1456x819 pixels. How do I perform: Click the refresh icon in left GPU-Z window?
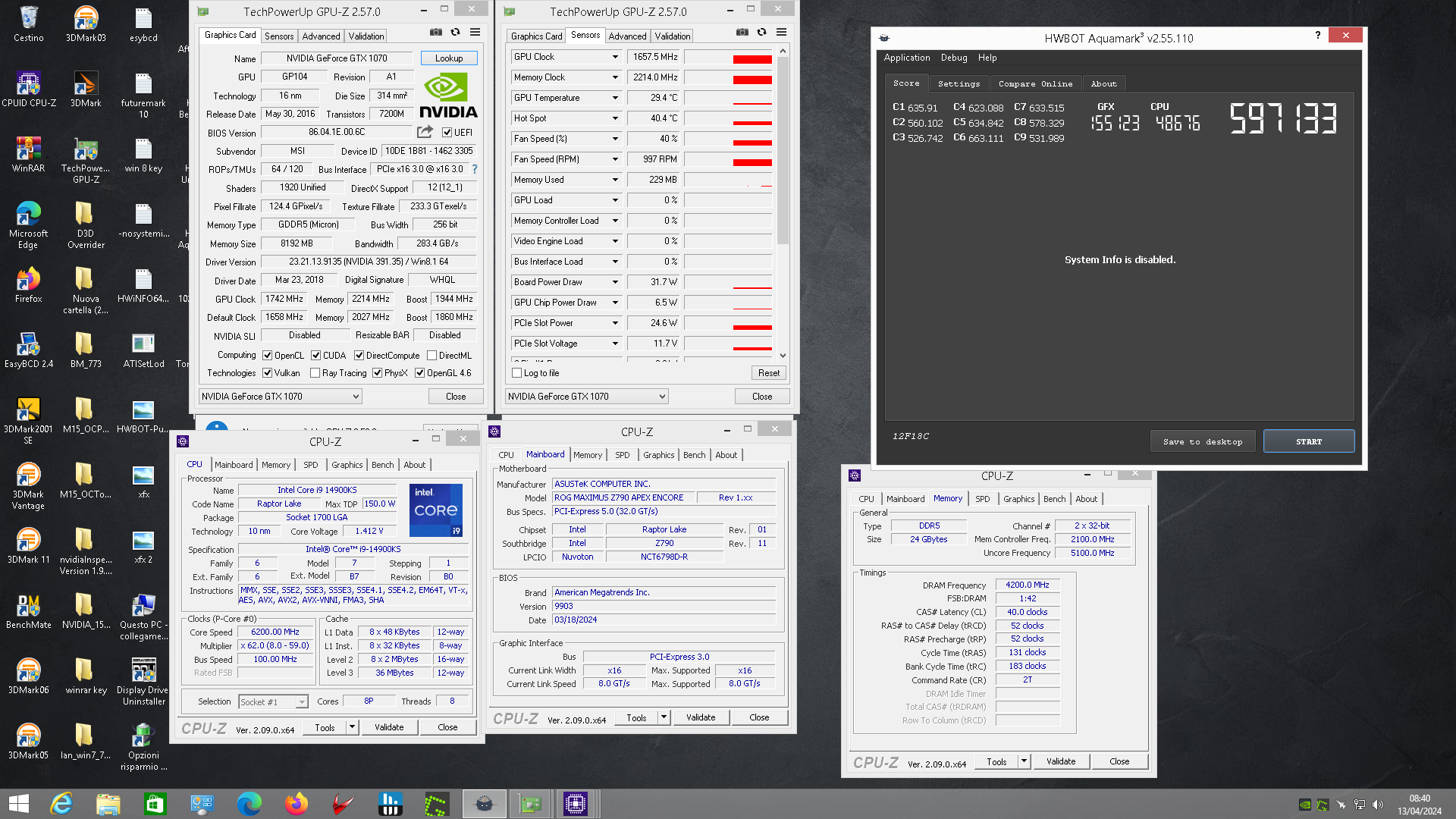(455, 33)
